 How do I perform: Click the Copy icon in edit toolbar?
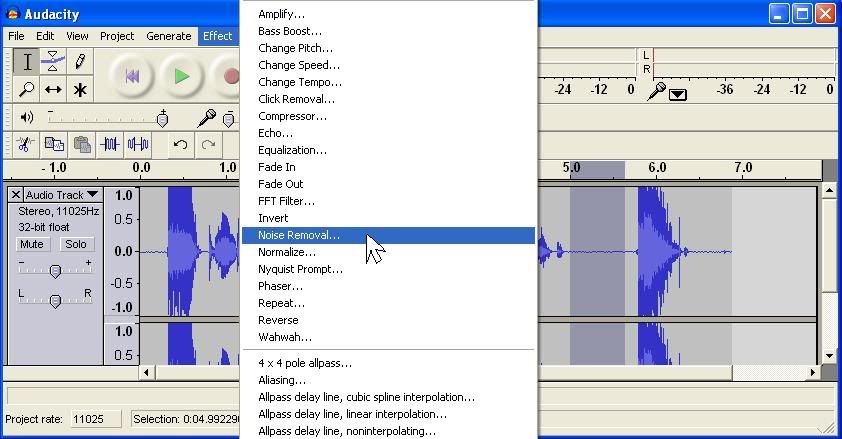pos(54,144)
